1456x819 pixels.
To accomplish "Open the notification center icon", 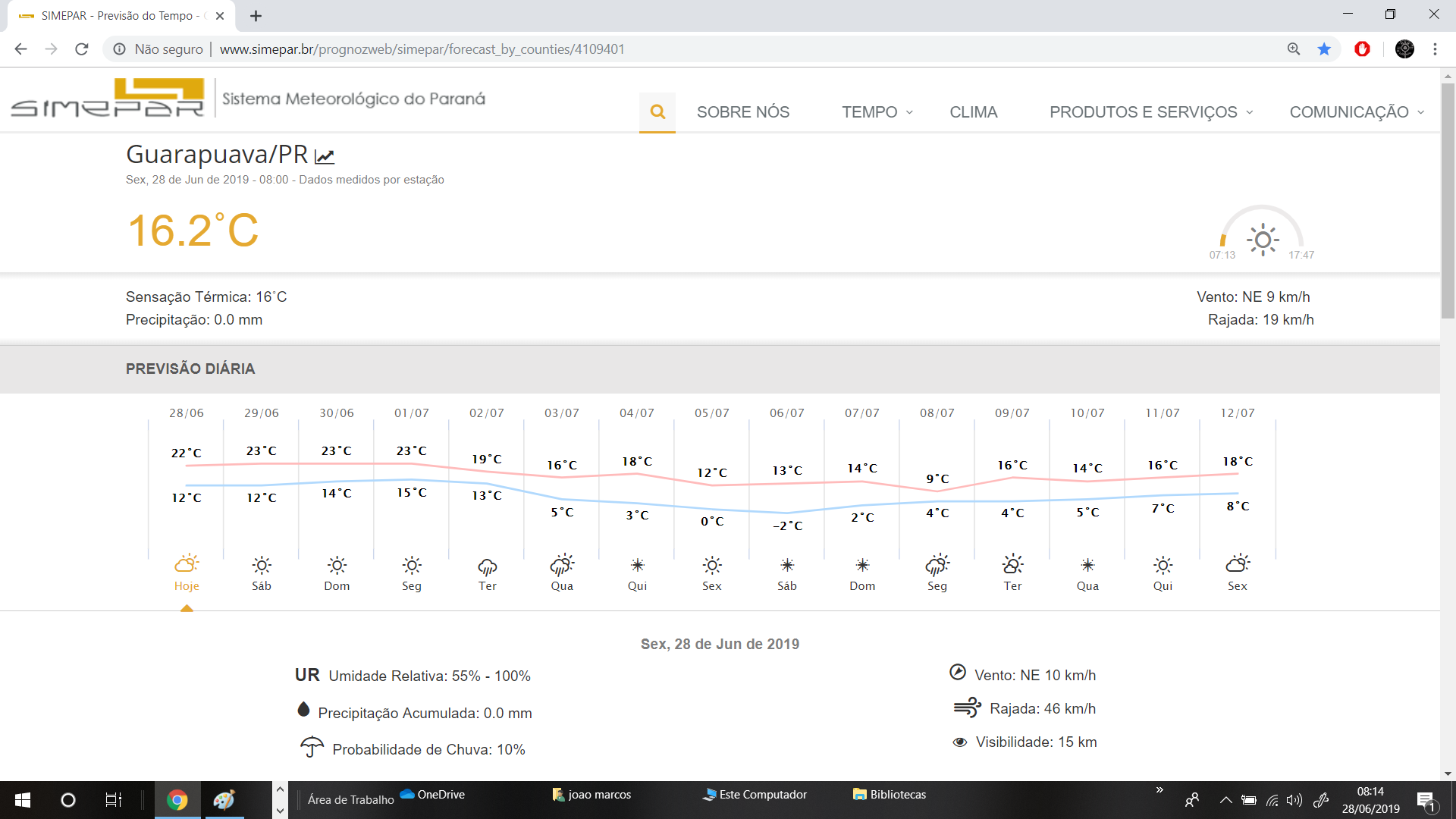I will [x=1426, y=801].
